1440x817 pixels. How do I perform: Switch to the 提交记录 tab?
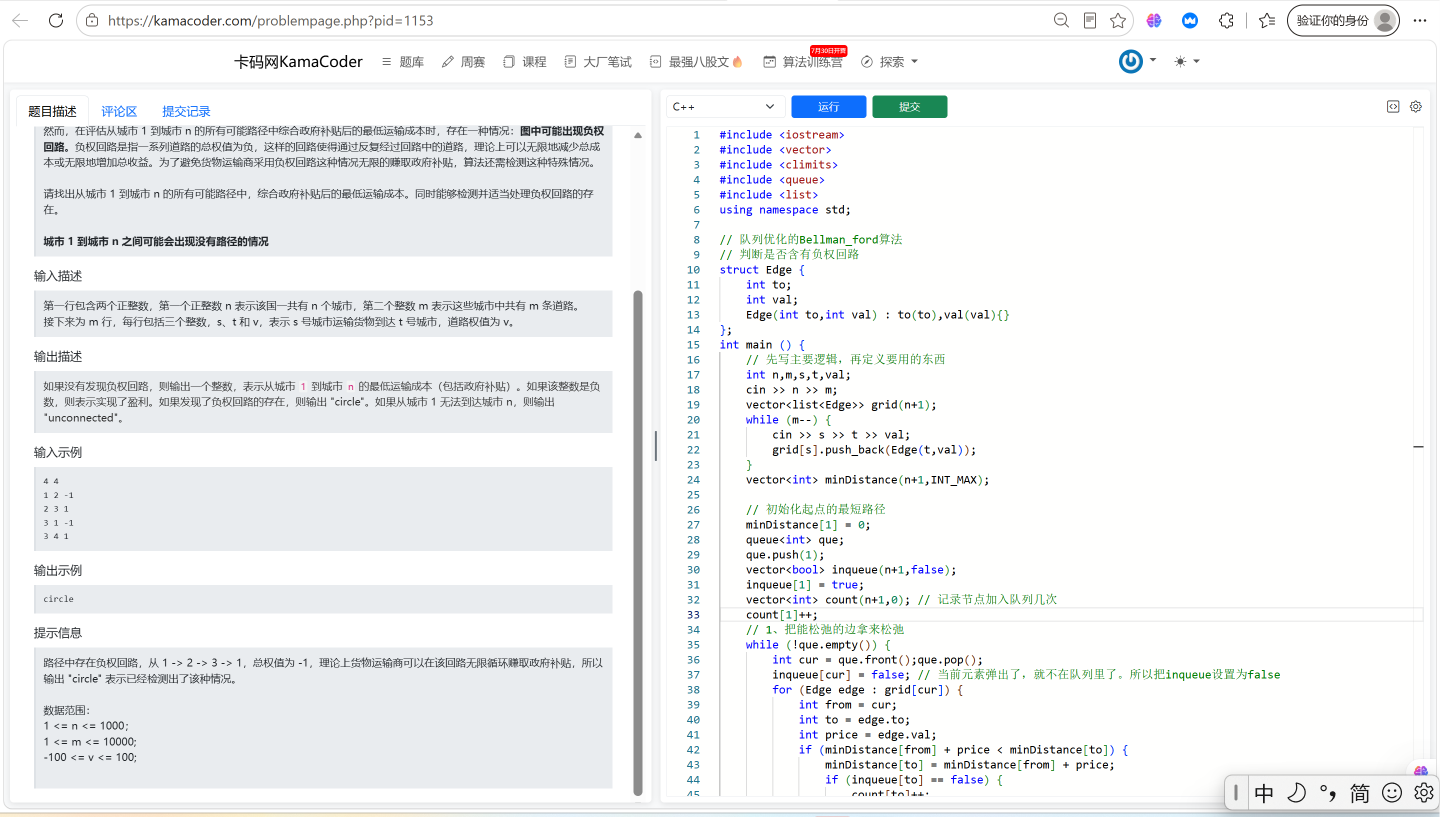[186, 111]
